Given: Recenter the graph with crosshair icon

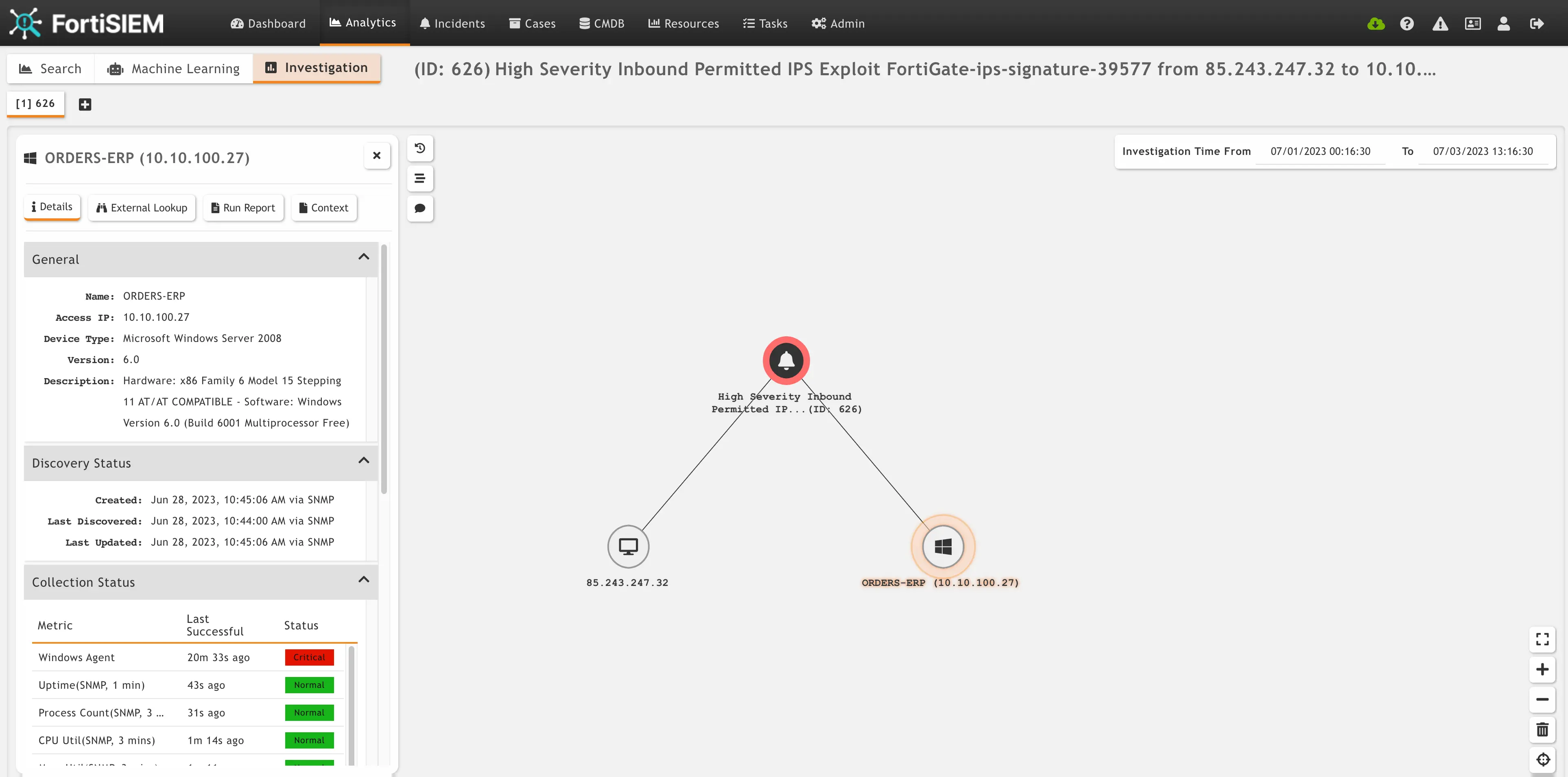Looking at the screenshot, I should tap(1542, 760).
